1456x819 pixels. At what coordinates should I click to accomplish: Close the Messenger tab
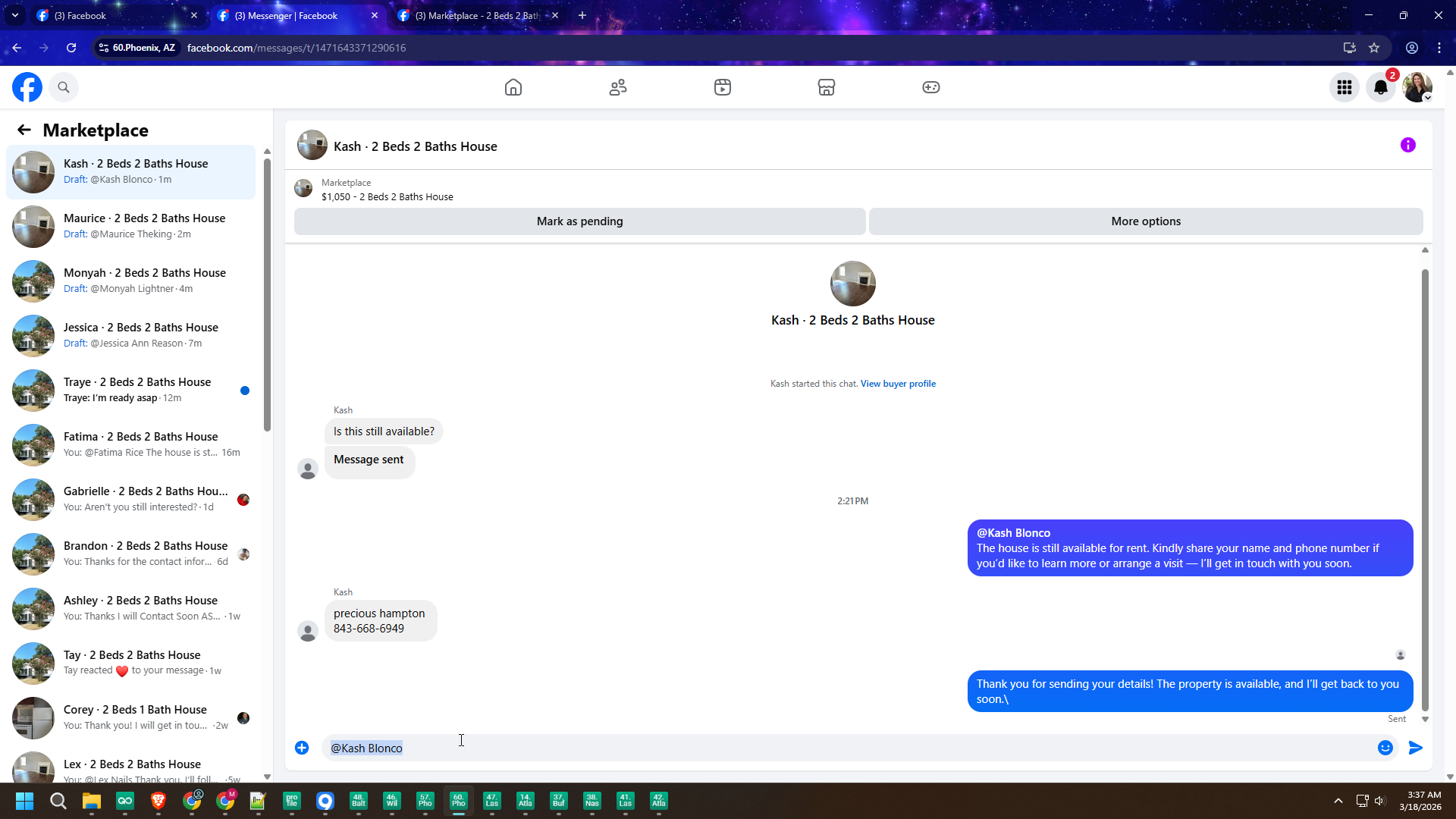[x=375, y=15]
